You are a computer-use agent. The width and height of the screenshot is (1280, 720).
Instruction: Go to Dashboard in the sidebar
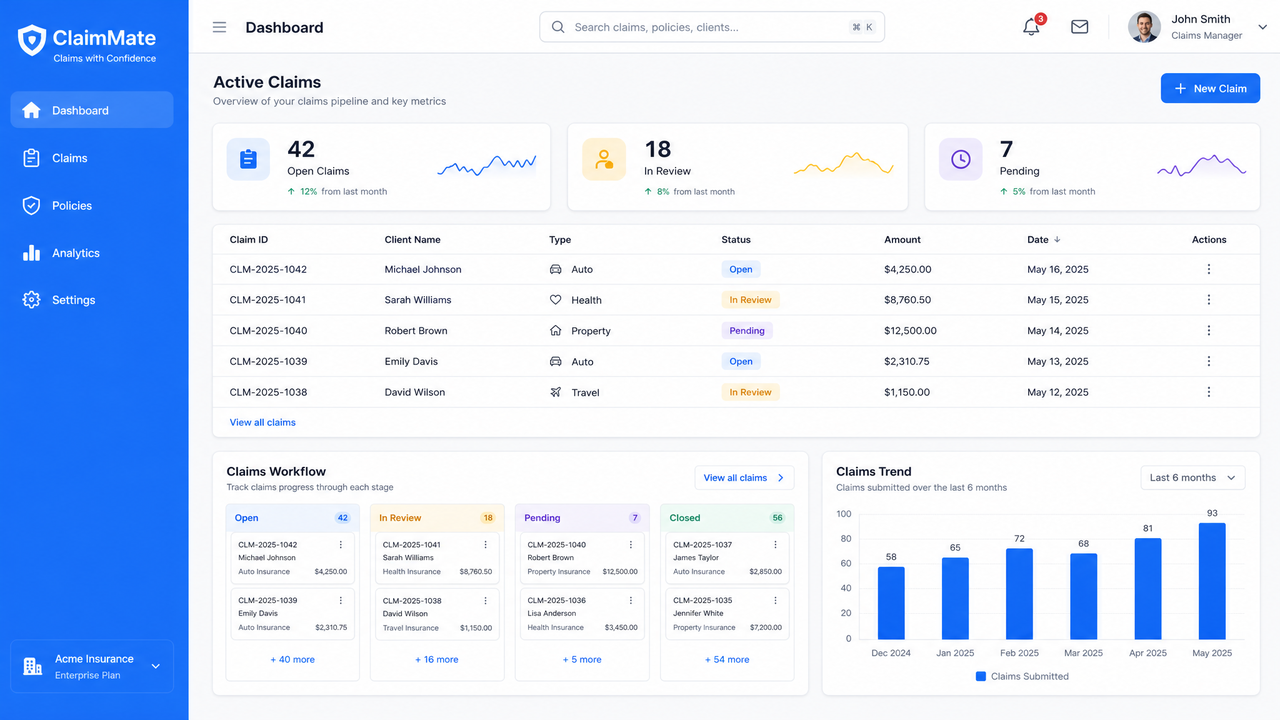[92, 110]
